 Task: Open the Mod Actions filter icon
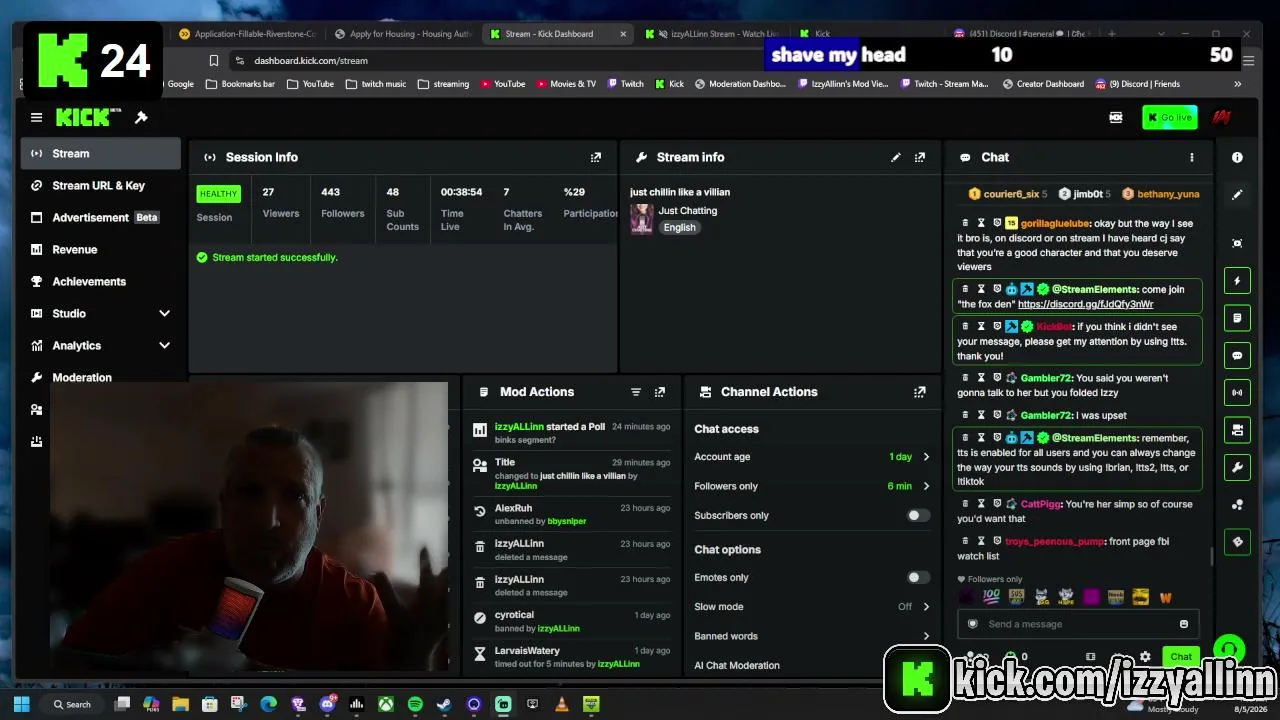tap(635, 392)
